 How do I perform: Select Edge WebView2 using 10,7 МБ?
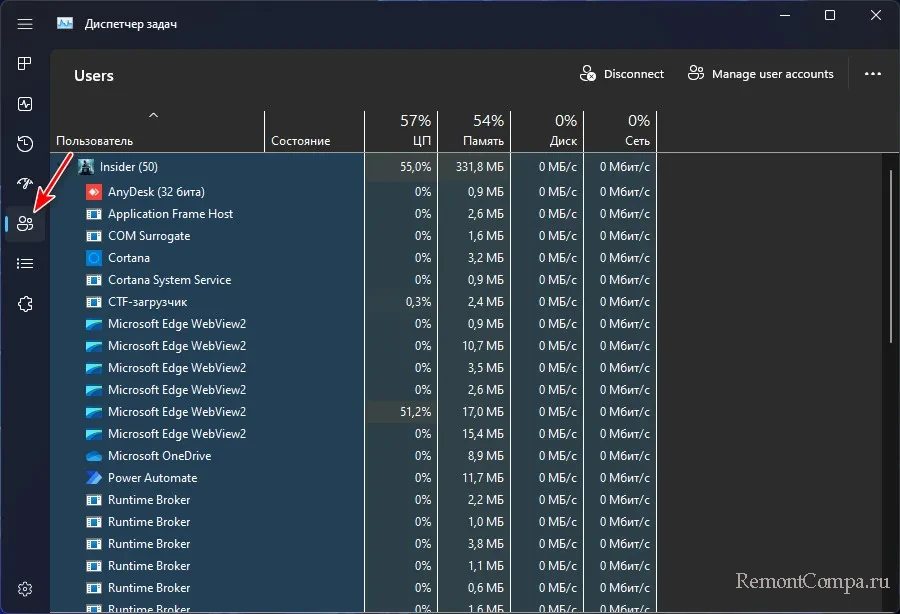353,346
